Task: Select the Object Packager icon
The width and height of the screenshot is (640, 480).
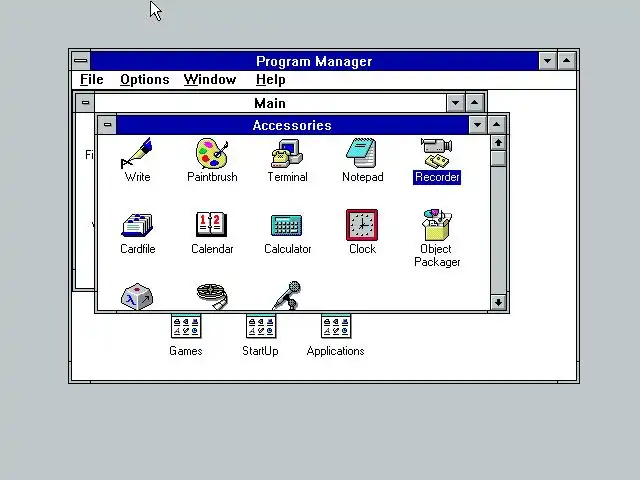Action: 437,225
